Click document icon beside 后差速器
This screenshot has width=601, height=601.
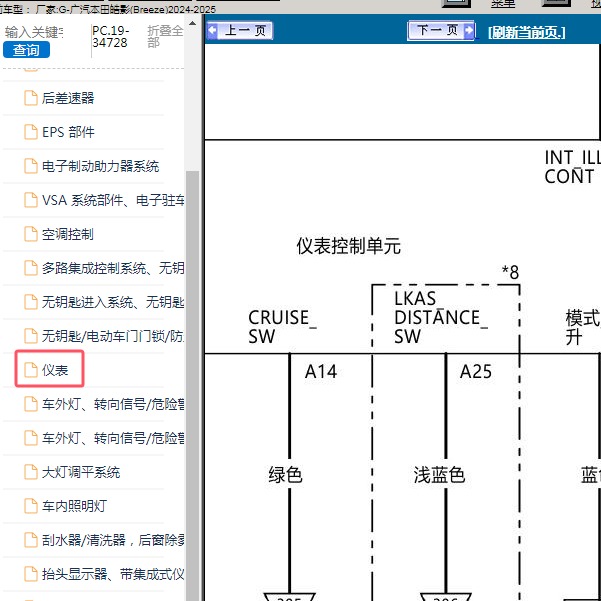pyautogui.click(x=31, y=98)
